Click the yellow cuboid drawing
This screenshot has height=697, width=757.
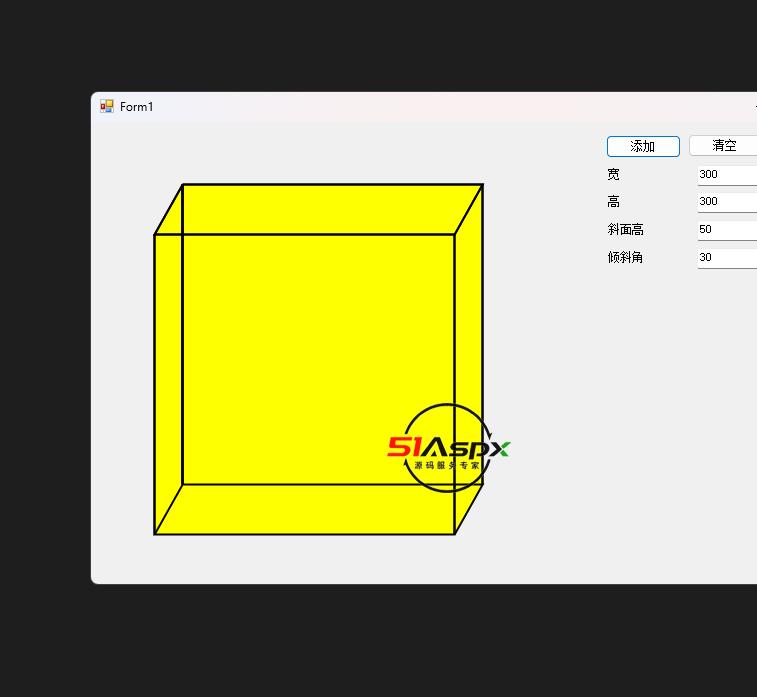point(318,359)
